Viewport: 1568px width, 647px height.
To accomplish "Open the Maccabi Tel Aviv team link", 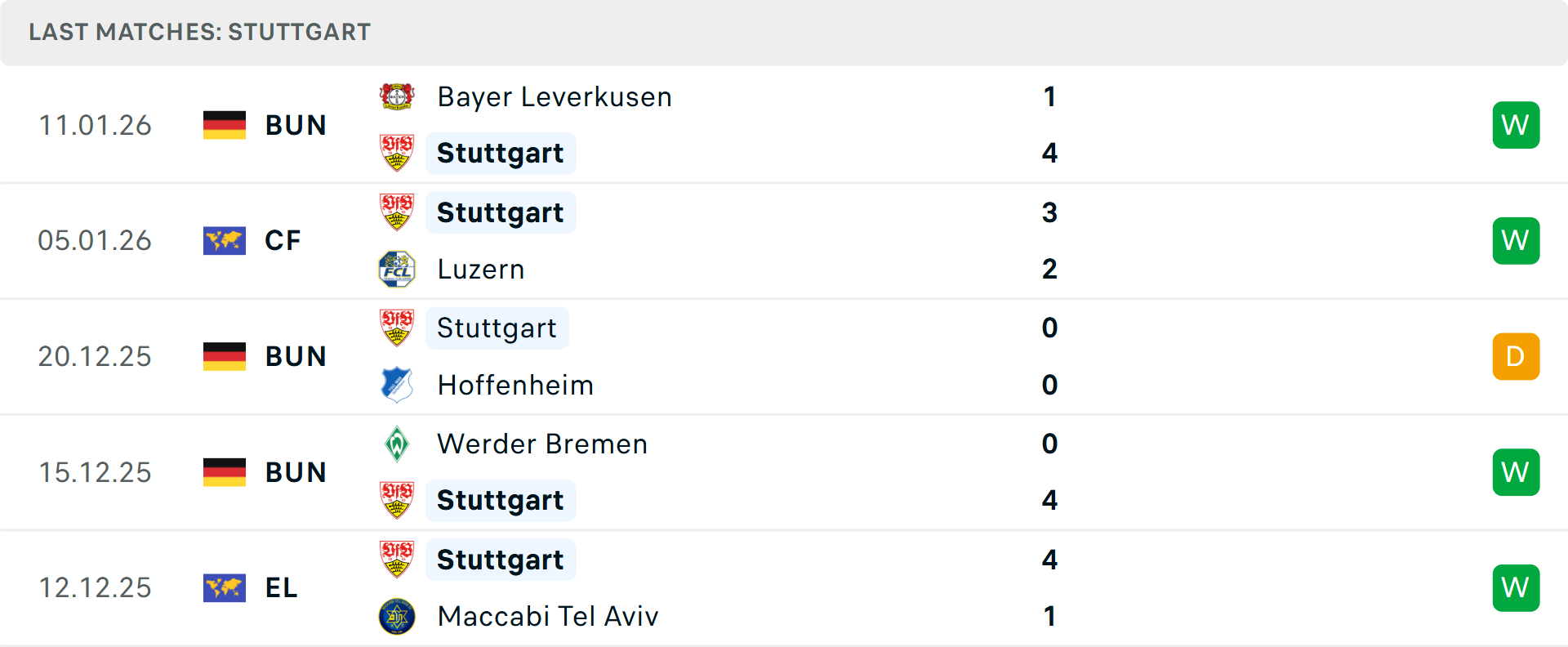I will click(x=548, y=616).
